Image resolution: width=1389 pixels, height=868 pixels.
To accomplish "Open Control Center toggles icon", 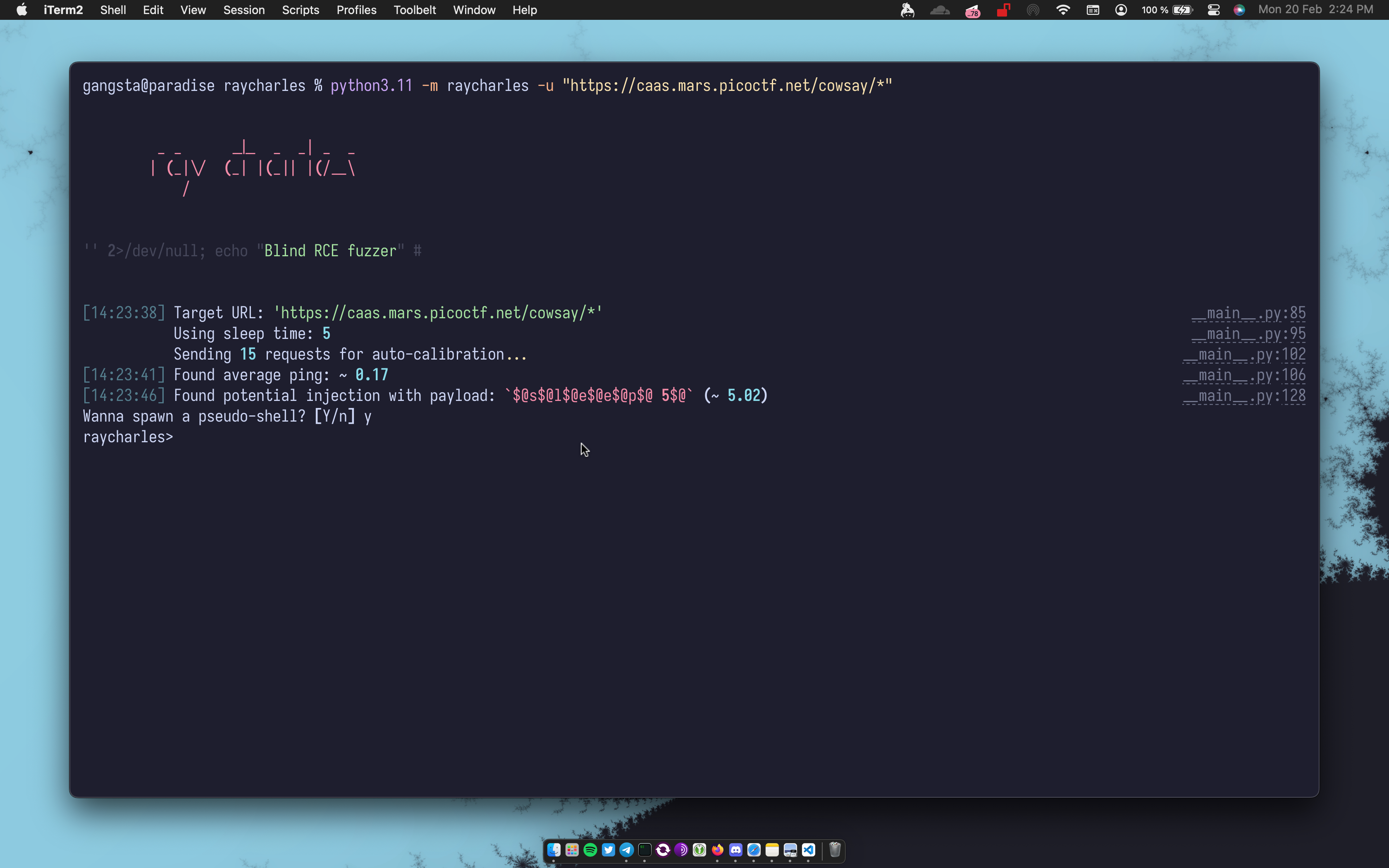I will pos(1213,10).
